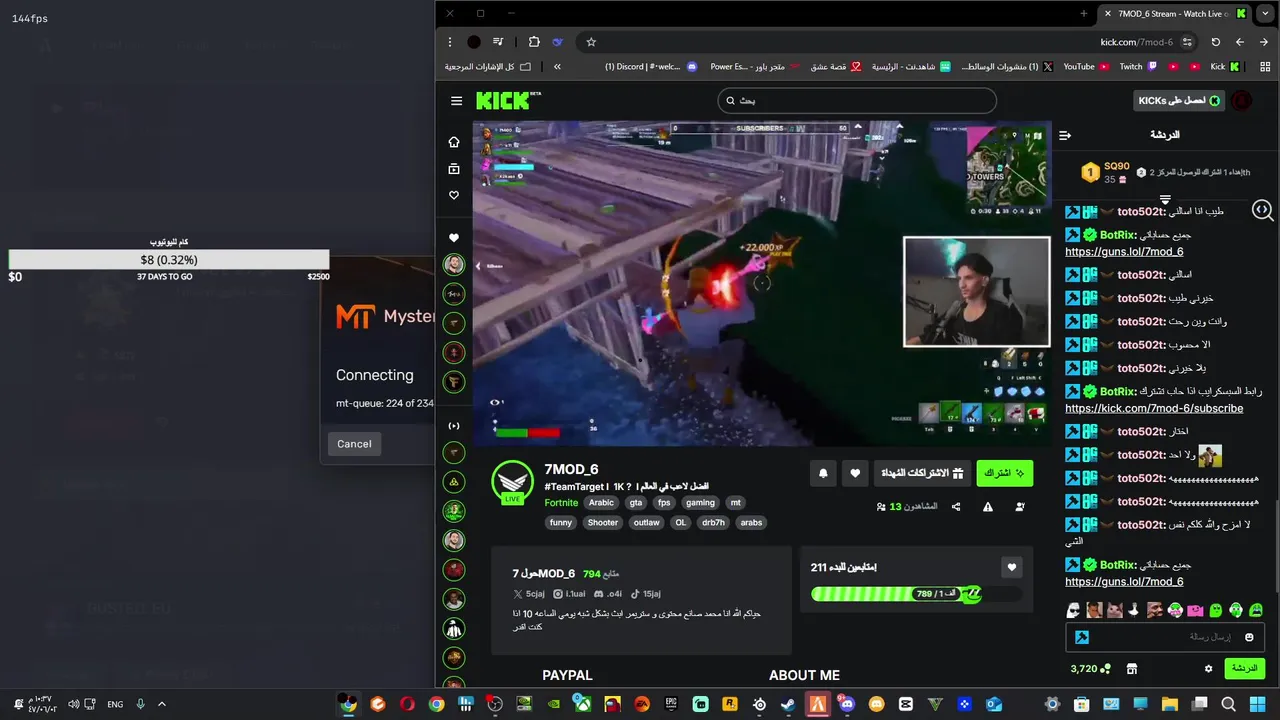The image size is (1280, 720).
Task: Open the browse icon in Kick sidebar
Action: point(454,169)
